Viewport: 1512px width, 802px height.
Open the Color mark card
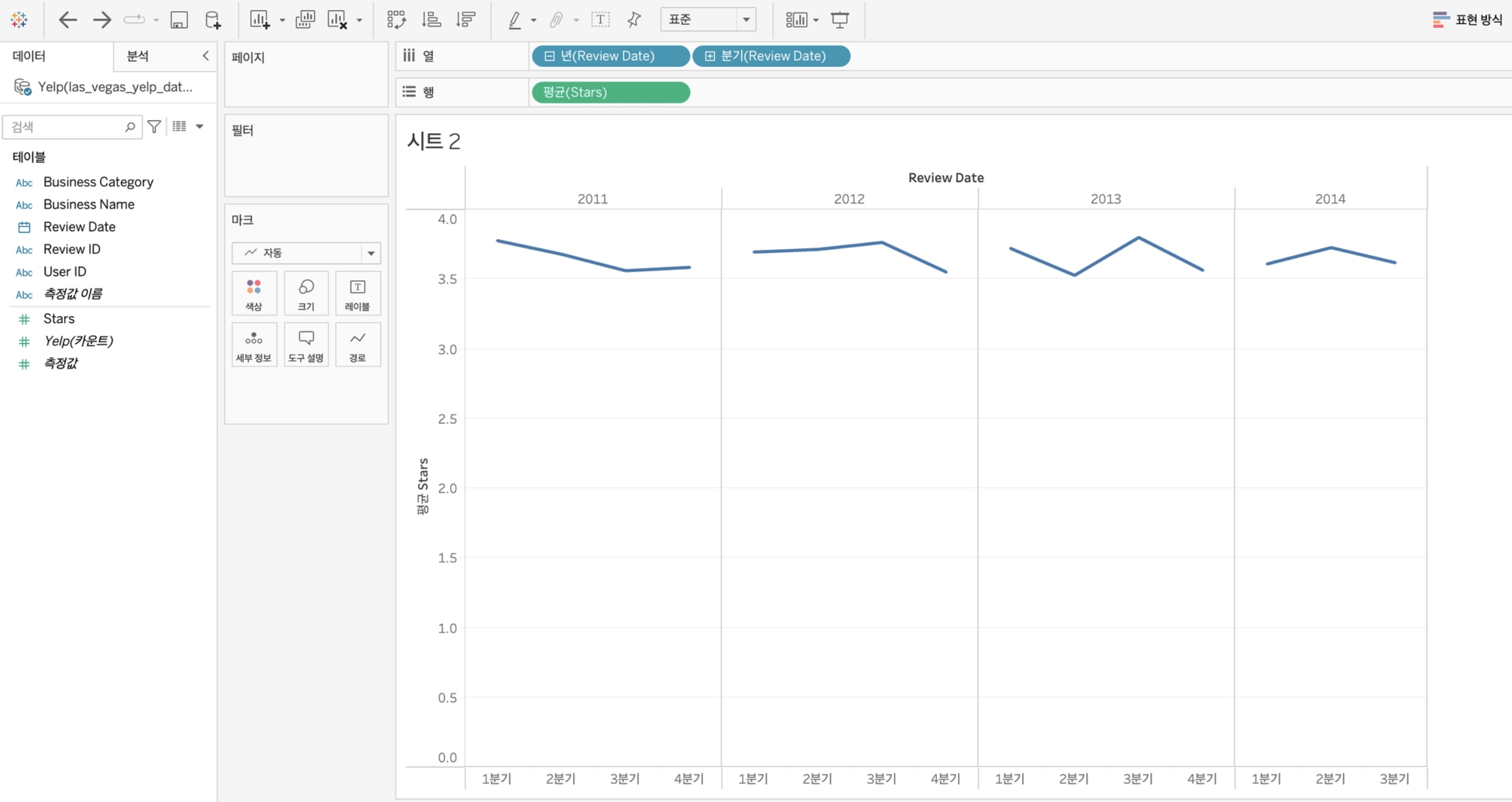(x=253, y=294)
